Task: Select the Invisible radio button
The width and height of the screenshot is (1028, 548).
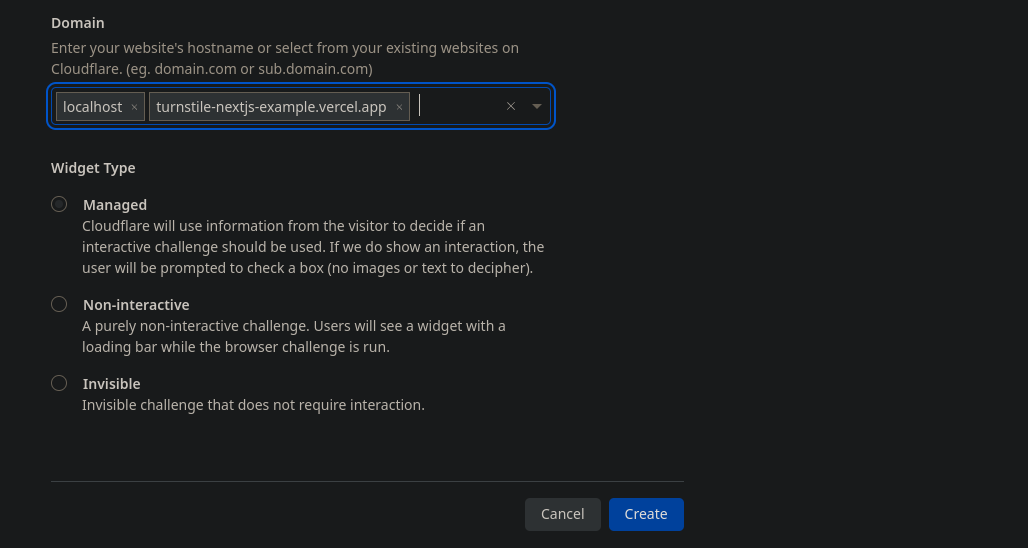Action: pyautogui.click(x=59, y=383)
